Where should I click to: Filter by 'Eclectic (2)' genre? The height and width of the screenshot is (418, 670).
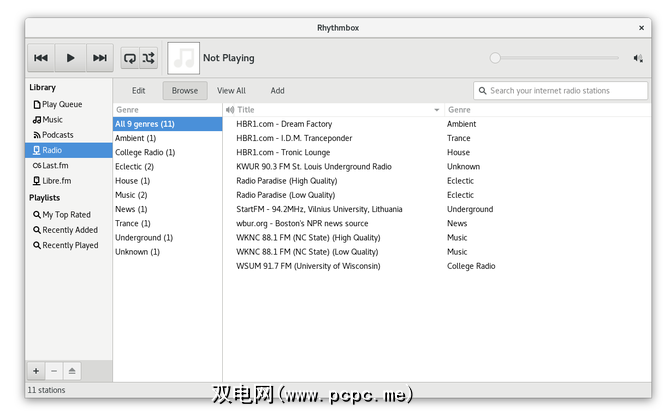[x=168, y=167]
